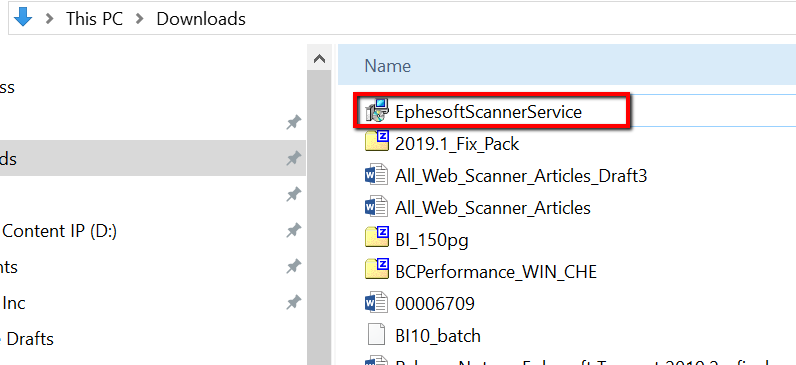Click Downloads in the address path

point(201,19)
